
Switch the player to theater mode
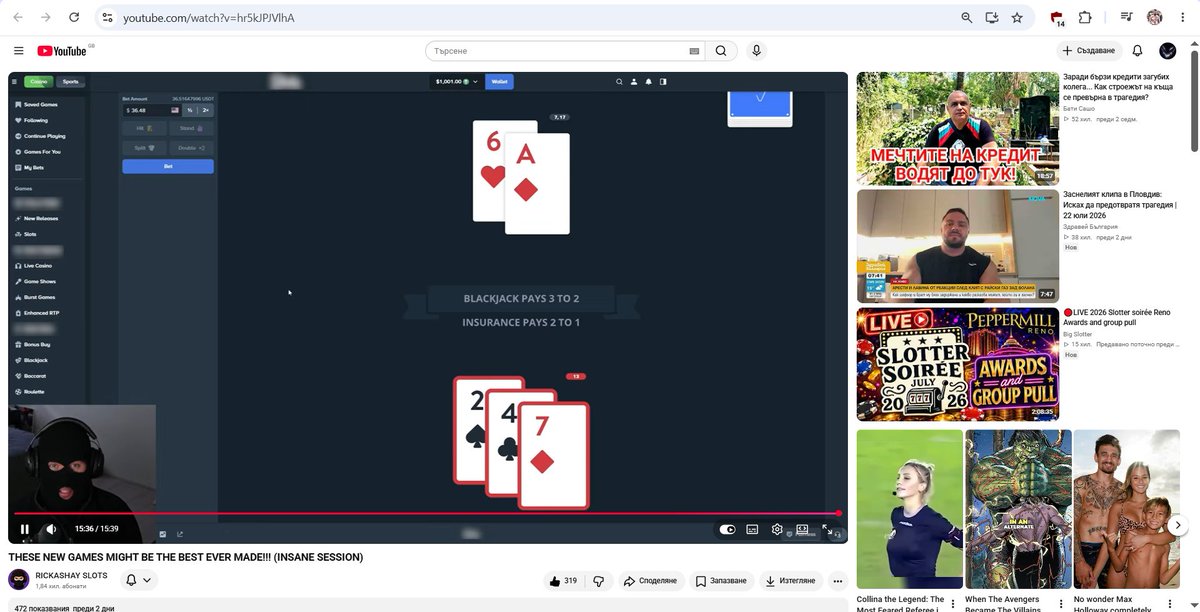[x=802, y=530]
